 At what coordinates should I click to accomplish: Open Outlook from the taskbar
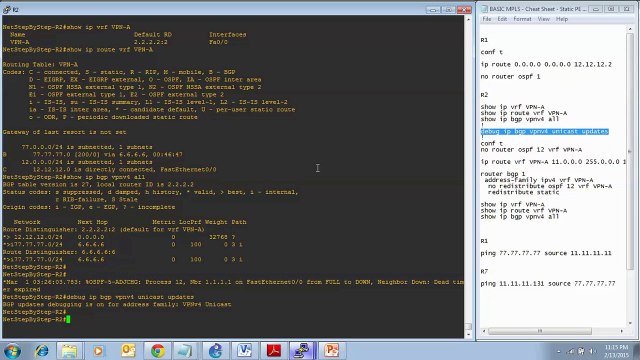(x=128, y=351)
